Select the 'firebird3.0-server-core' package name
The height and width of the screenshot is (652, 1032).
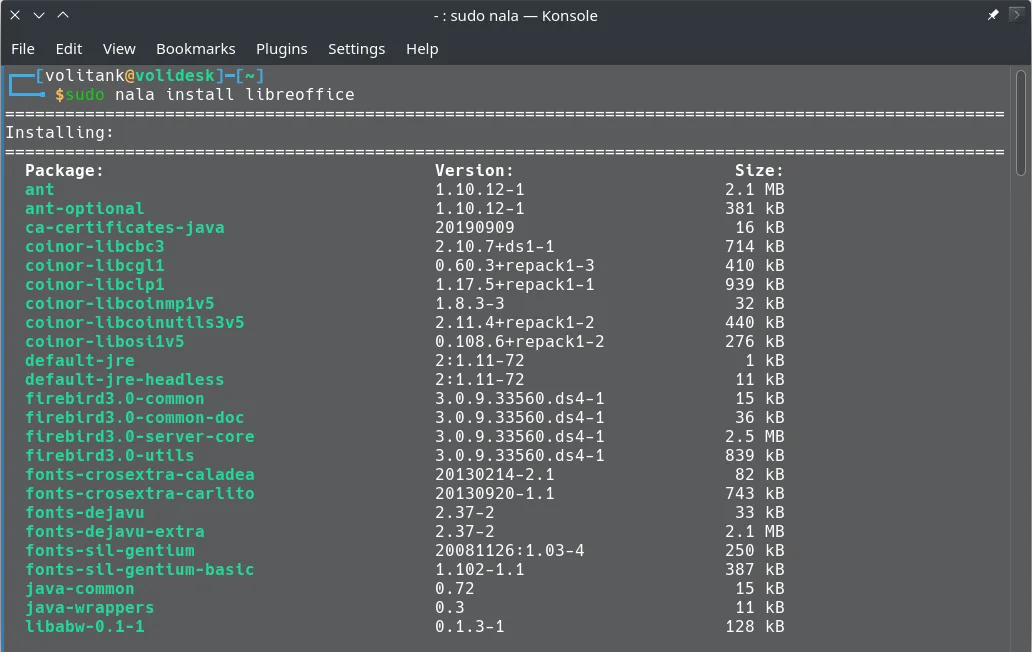click(140, 437)
